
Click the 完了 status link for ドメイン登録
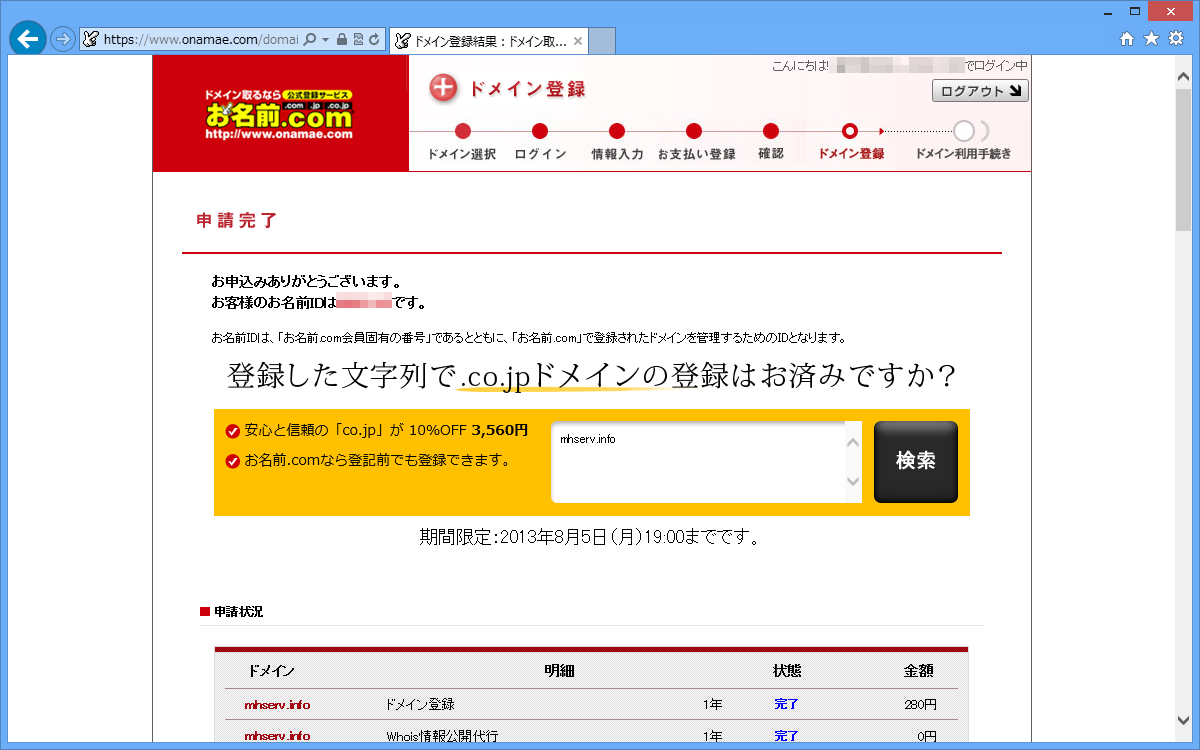[786, 704]
